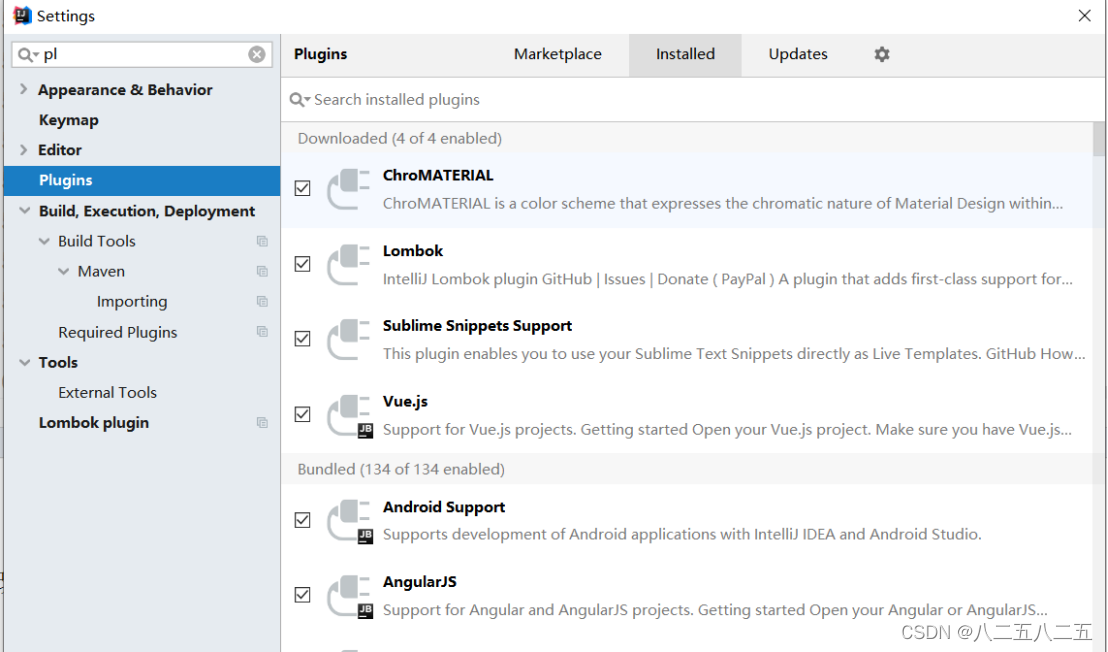1108x652 pixels.
Task: Click the Lombok plugin icon
Action: click(x=348, y=264)
